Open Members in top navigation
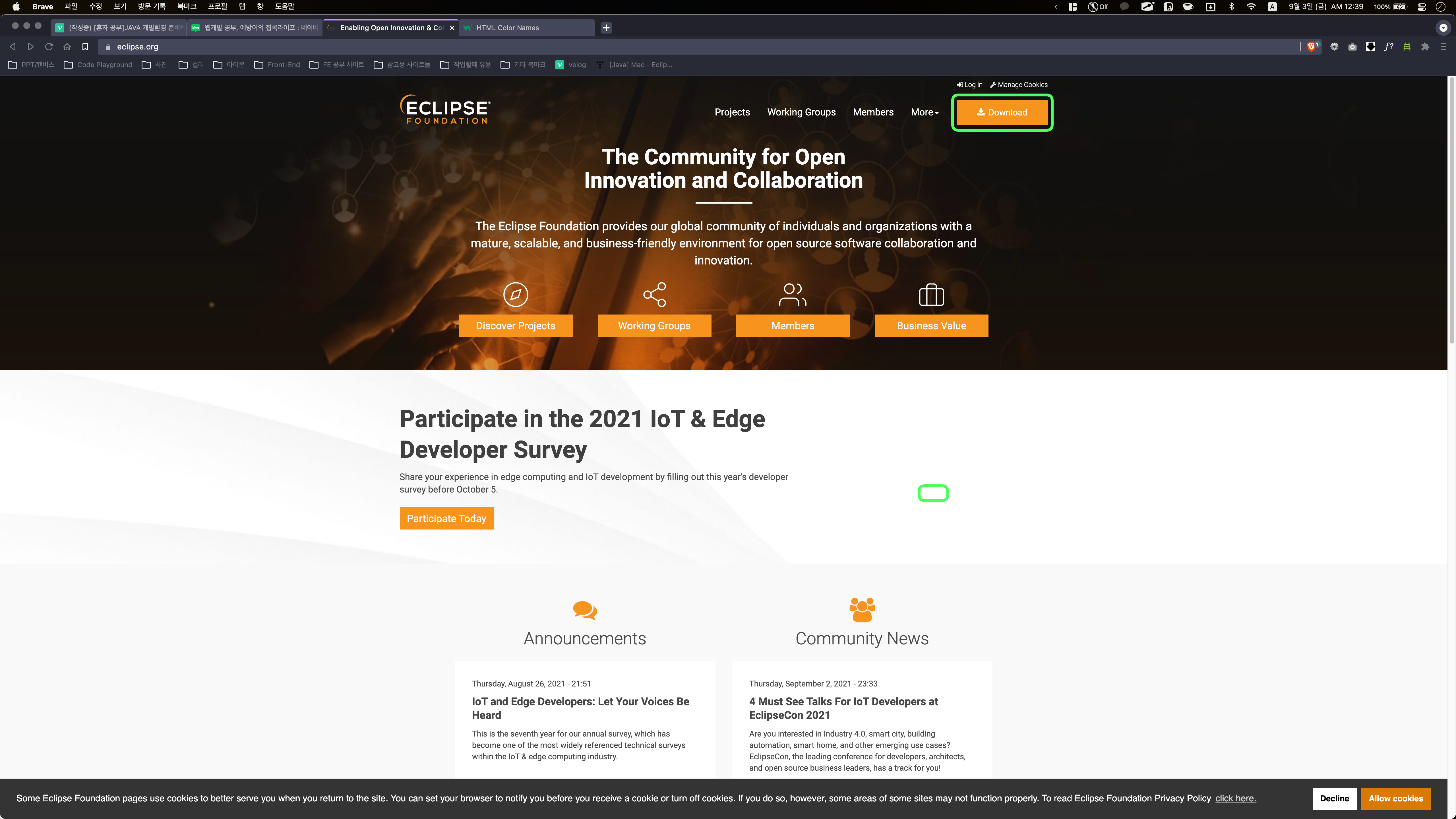Screen dimensions: 1456x819 (873, 113)
